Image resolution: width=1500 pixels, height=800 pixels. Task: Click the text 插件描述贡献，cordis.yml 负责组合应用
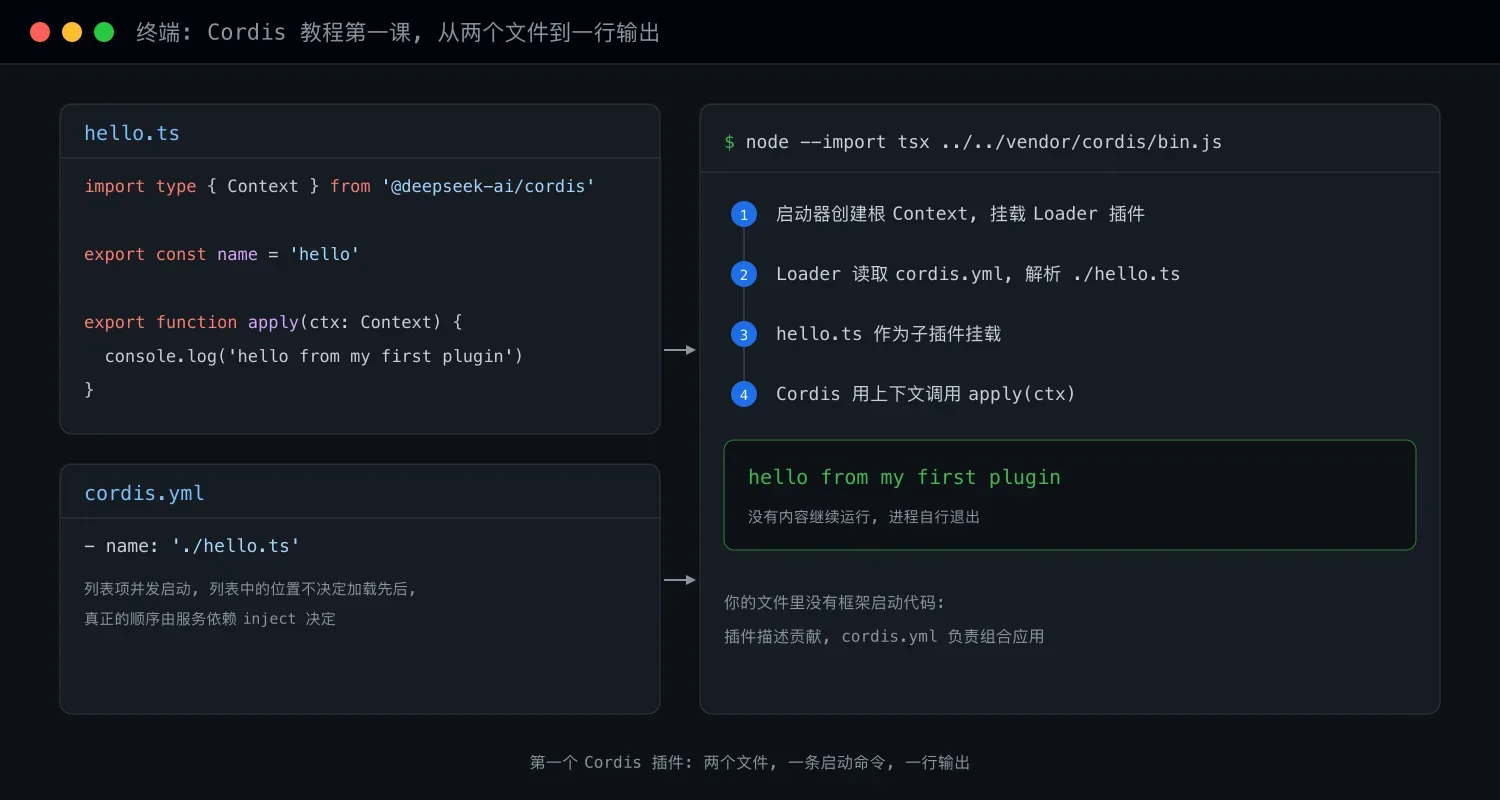tap(884, 637)
